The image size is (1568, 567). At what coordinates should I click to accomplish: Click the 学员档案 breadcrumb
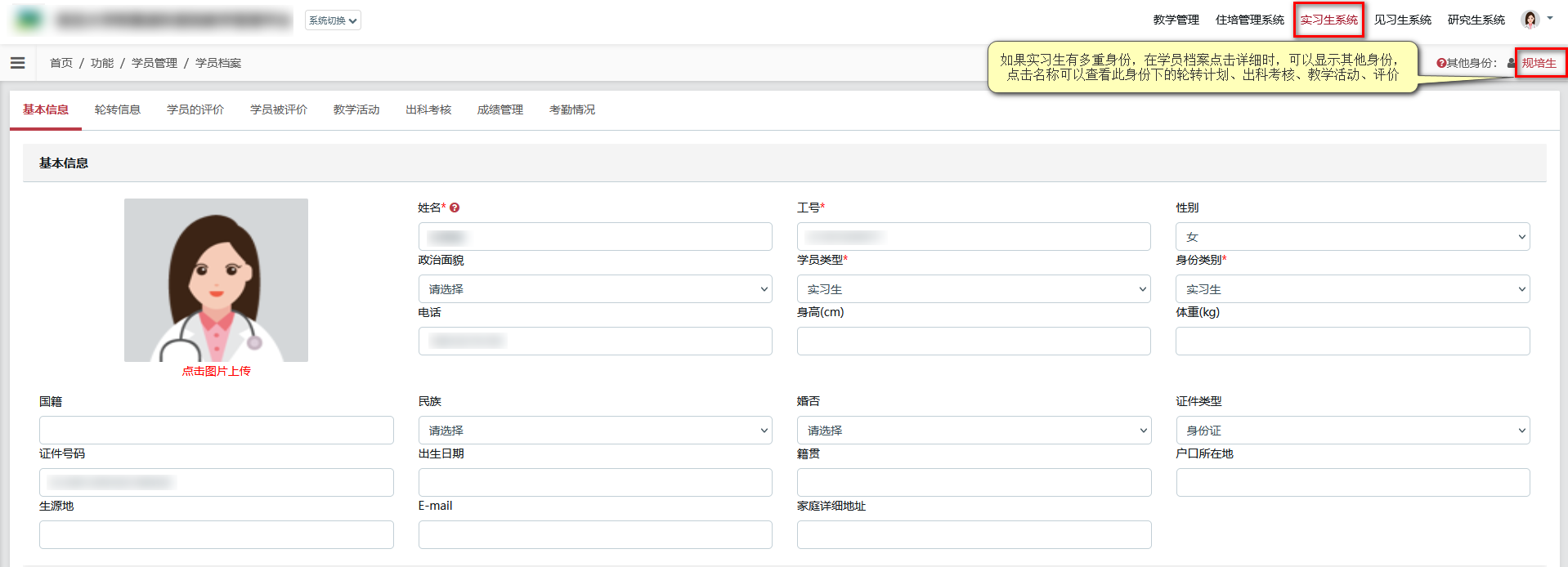pyautogui.click(x=218, y=63)
